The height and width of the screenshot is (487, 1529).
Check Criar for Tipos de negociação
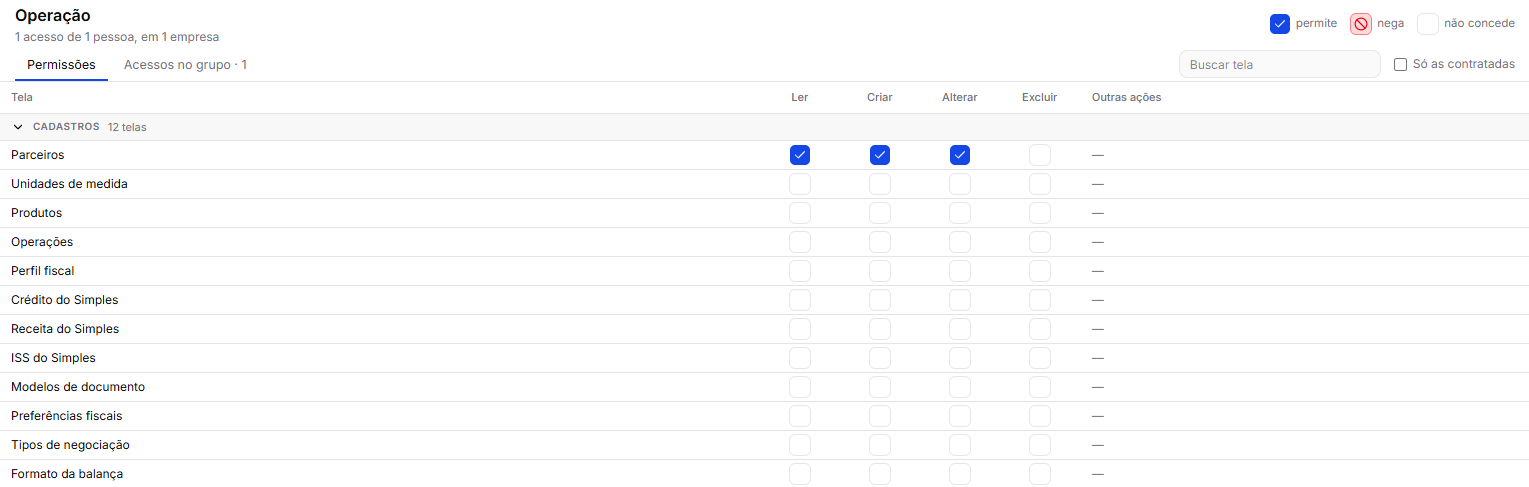coord(880,445)
